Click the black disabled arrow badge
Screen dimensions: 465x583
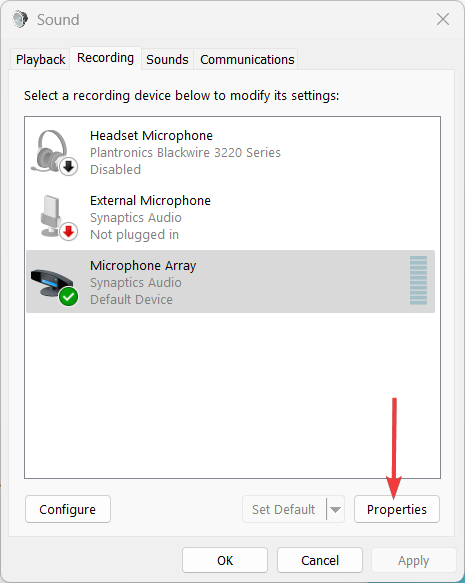click(x=68, y=167)
